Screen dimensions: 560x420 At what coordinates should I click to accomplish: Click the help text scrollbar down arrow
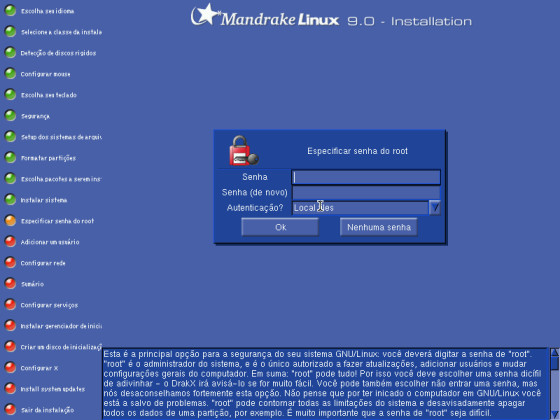click(x=555, y=414)
